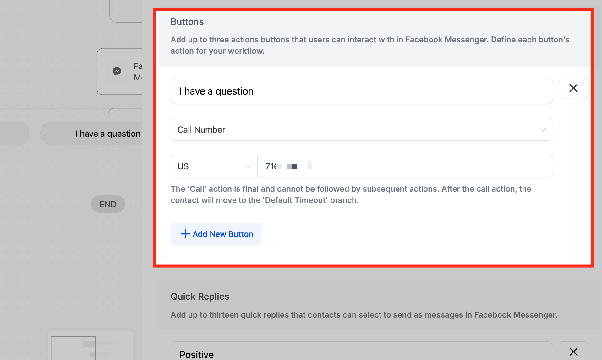This screenshot has height=360, width=602.
Task: Click the Call Number dropdown chevron
Action: coord(542,130)
